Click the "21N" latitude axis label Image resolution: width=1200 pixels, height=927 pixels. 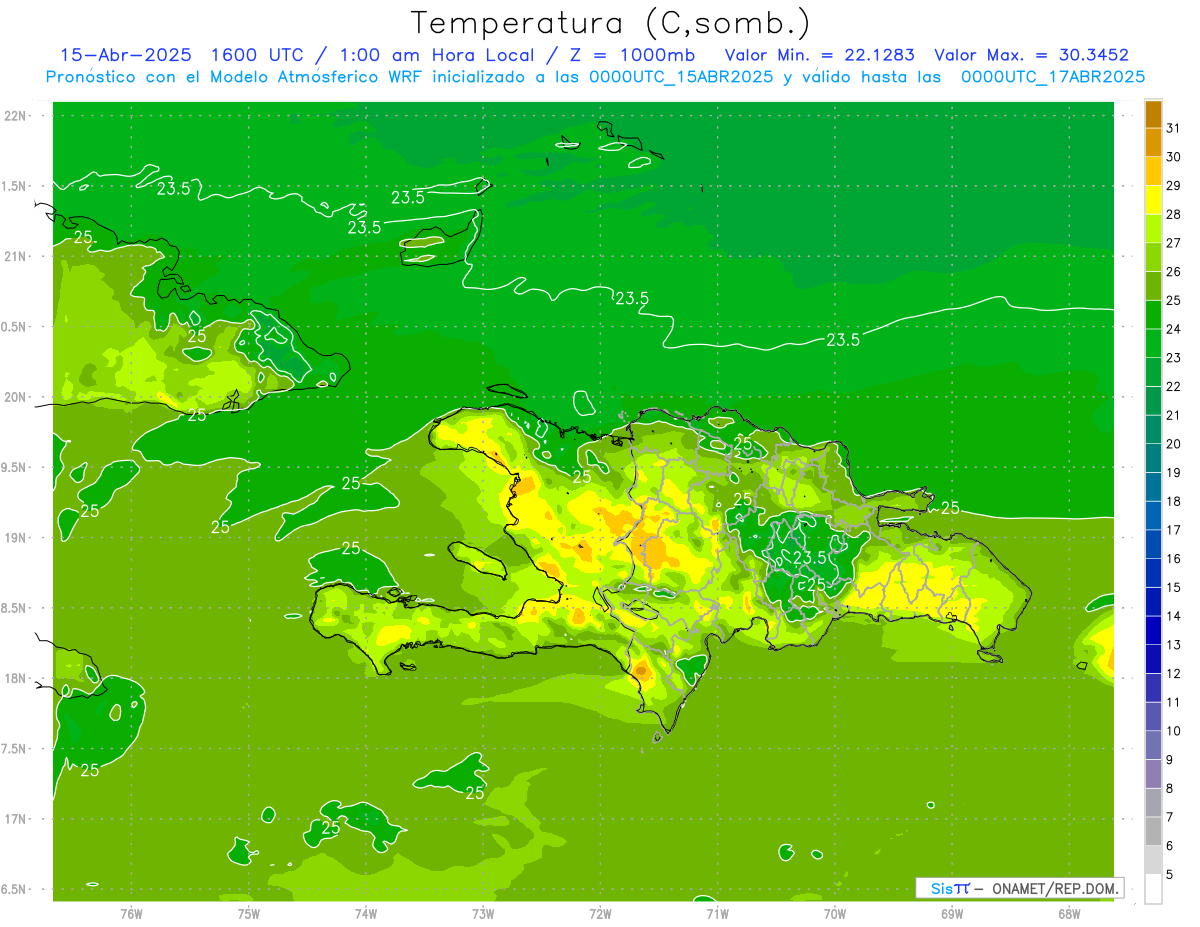15,256
